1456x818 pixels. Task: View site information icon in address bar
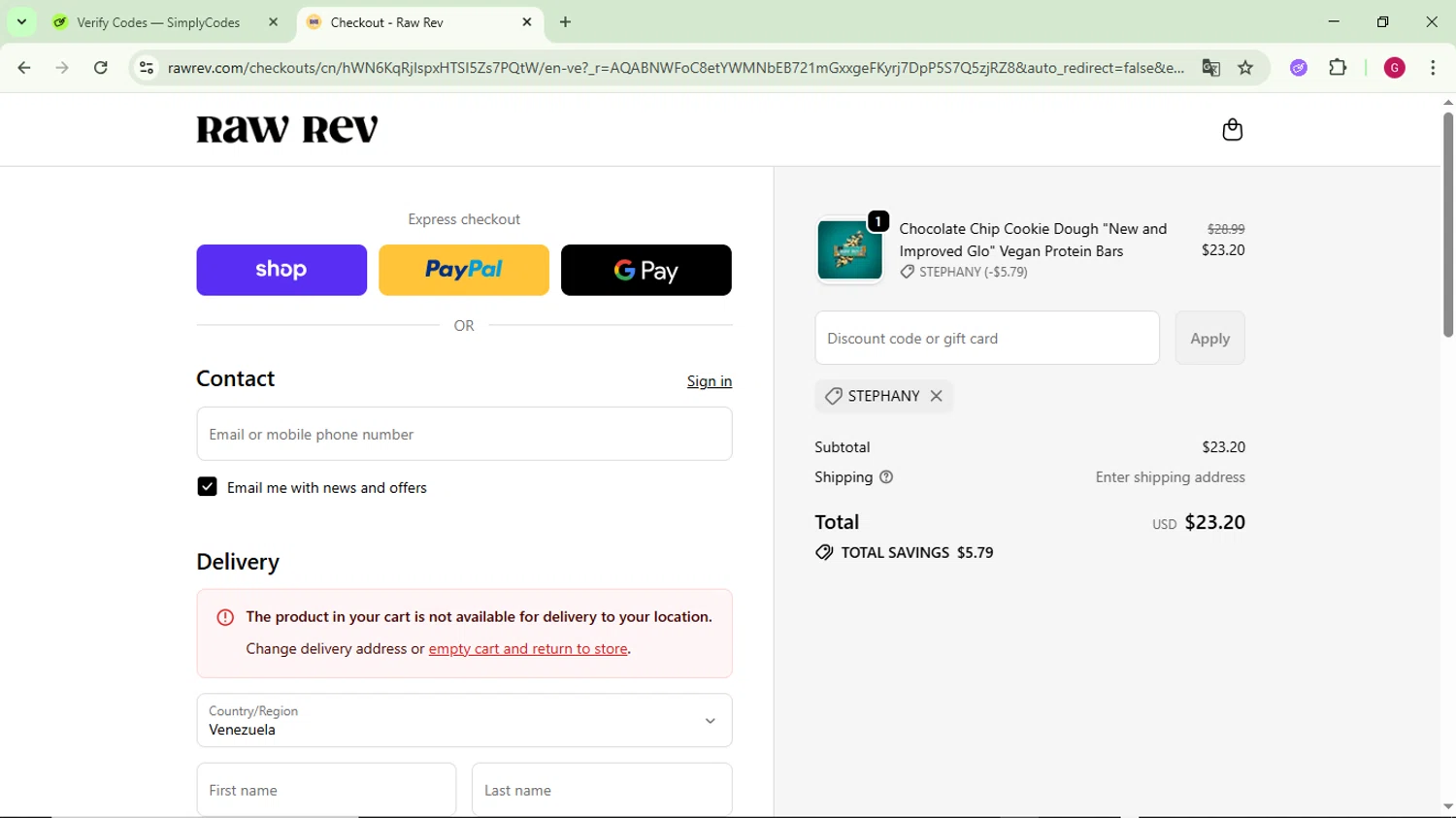click(x=147, y=68)
